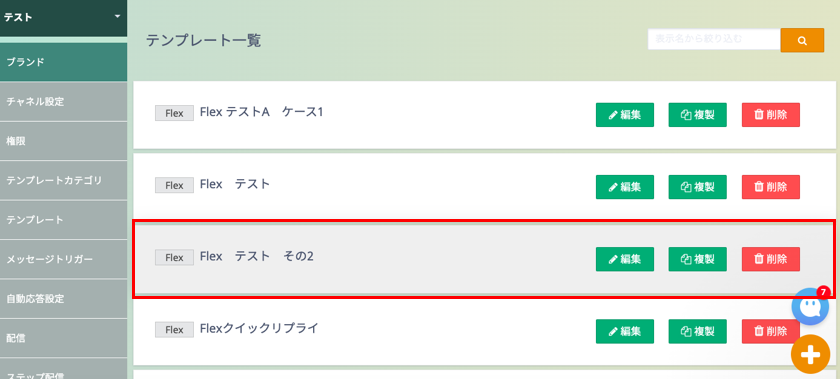Select 権限 in the sidebar

63,141
